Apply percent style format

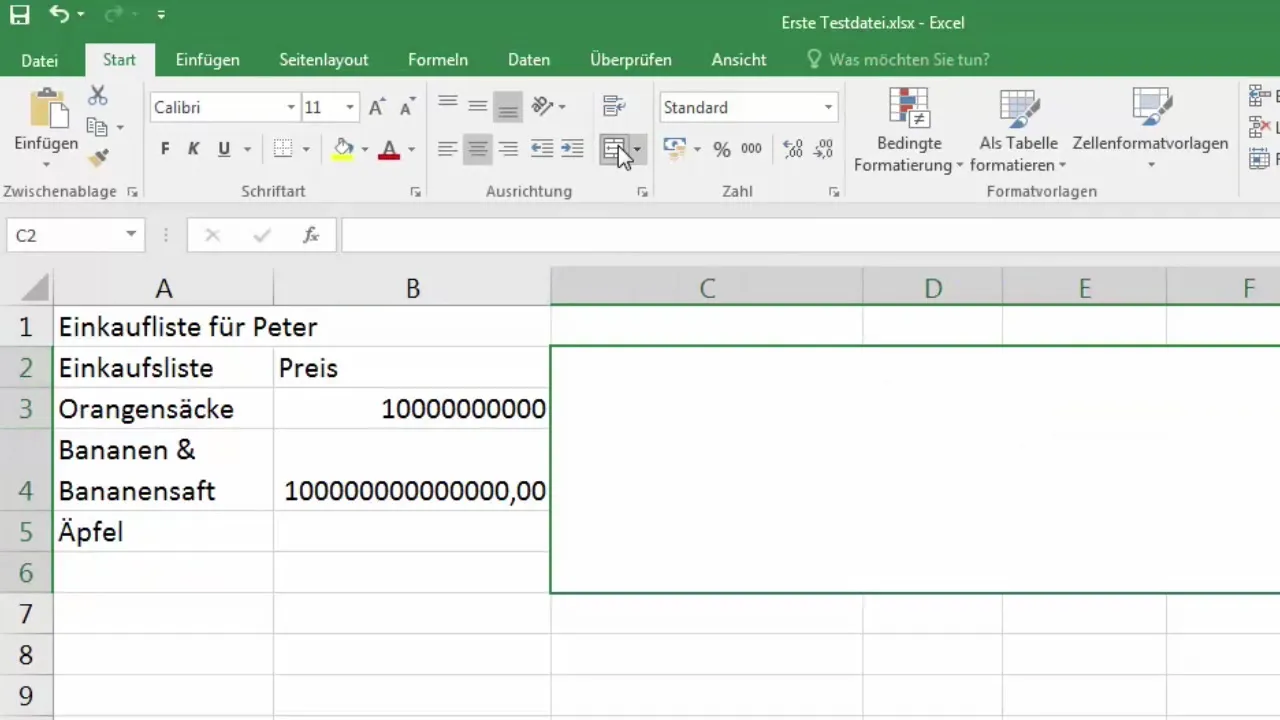pos(722,149)
